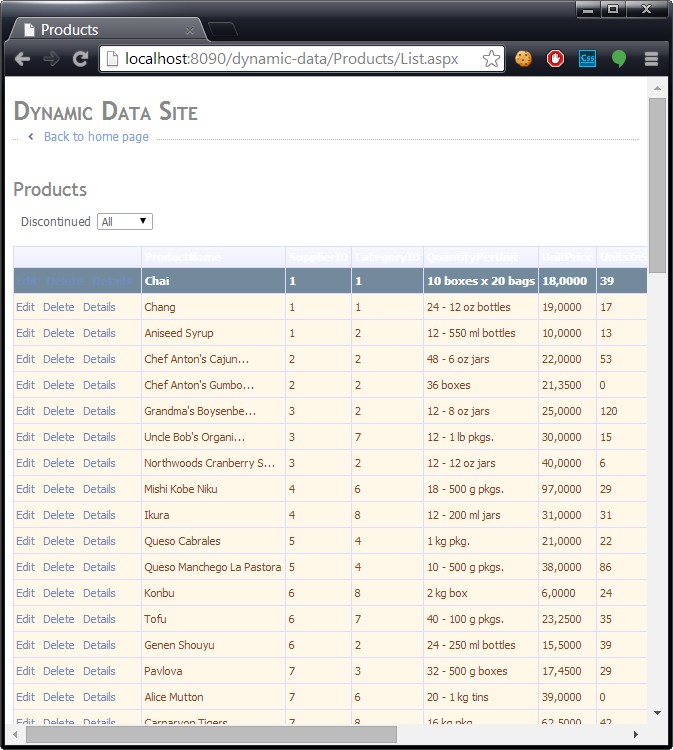Image resolution: width=673 pixels, height=750 pixels.
Task: Click the 'Queso Manchego La Pastora' cell
Action: click(x=213, y=567)
